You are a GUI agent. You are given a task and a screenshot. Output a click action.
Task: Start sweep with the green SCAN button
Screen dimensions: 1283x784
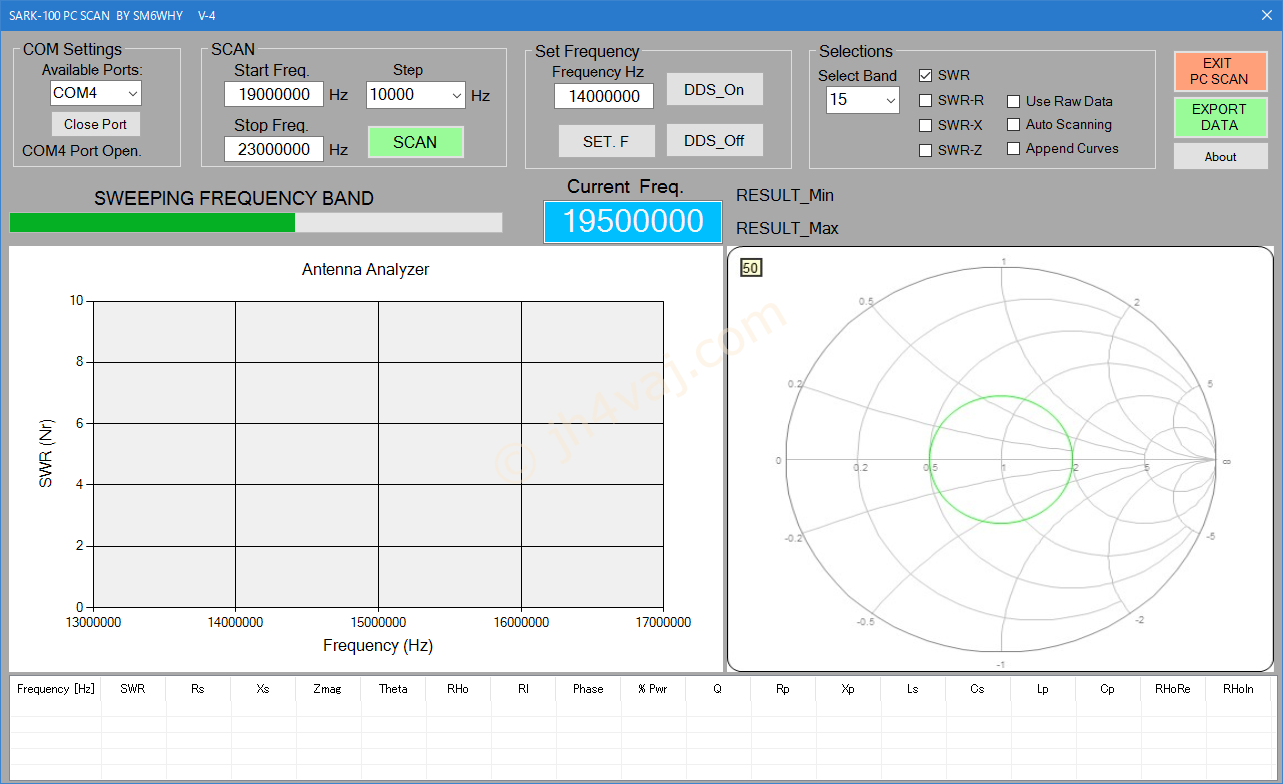pos(416,142)
